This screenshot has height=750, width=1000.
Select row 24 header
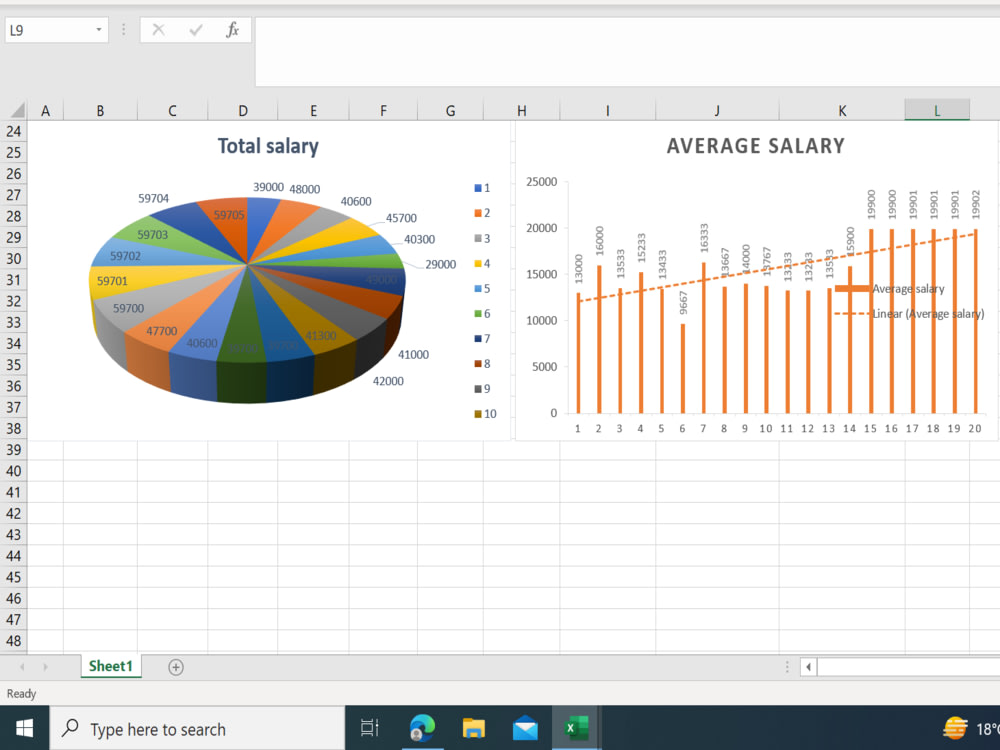[13, 131]
